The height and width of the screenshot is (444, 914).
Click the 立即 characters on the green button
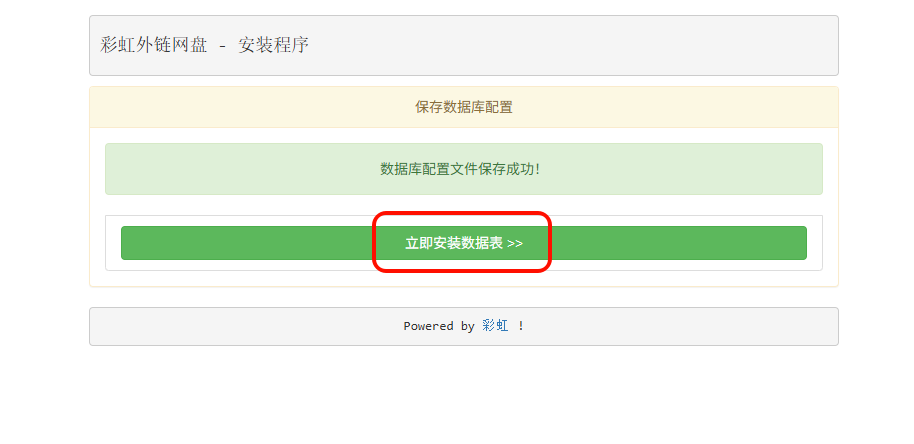pyautogui.click(x=419, y=244)
